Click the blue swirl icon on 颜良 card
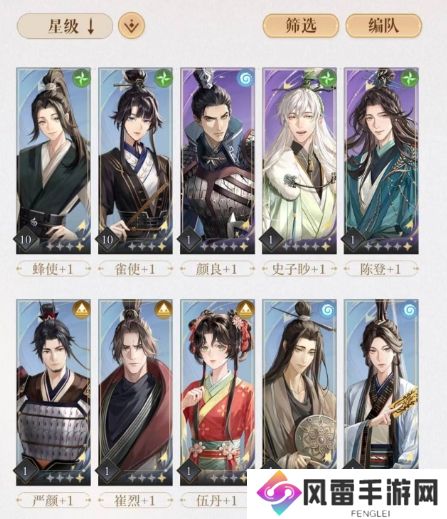Image resolution: width=447 pixels, height=519 pixels. pos(246,78)
